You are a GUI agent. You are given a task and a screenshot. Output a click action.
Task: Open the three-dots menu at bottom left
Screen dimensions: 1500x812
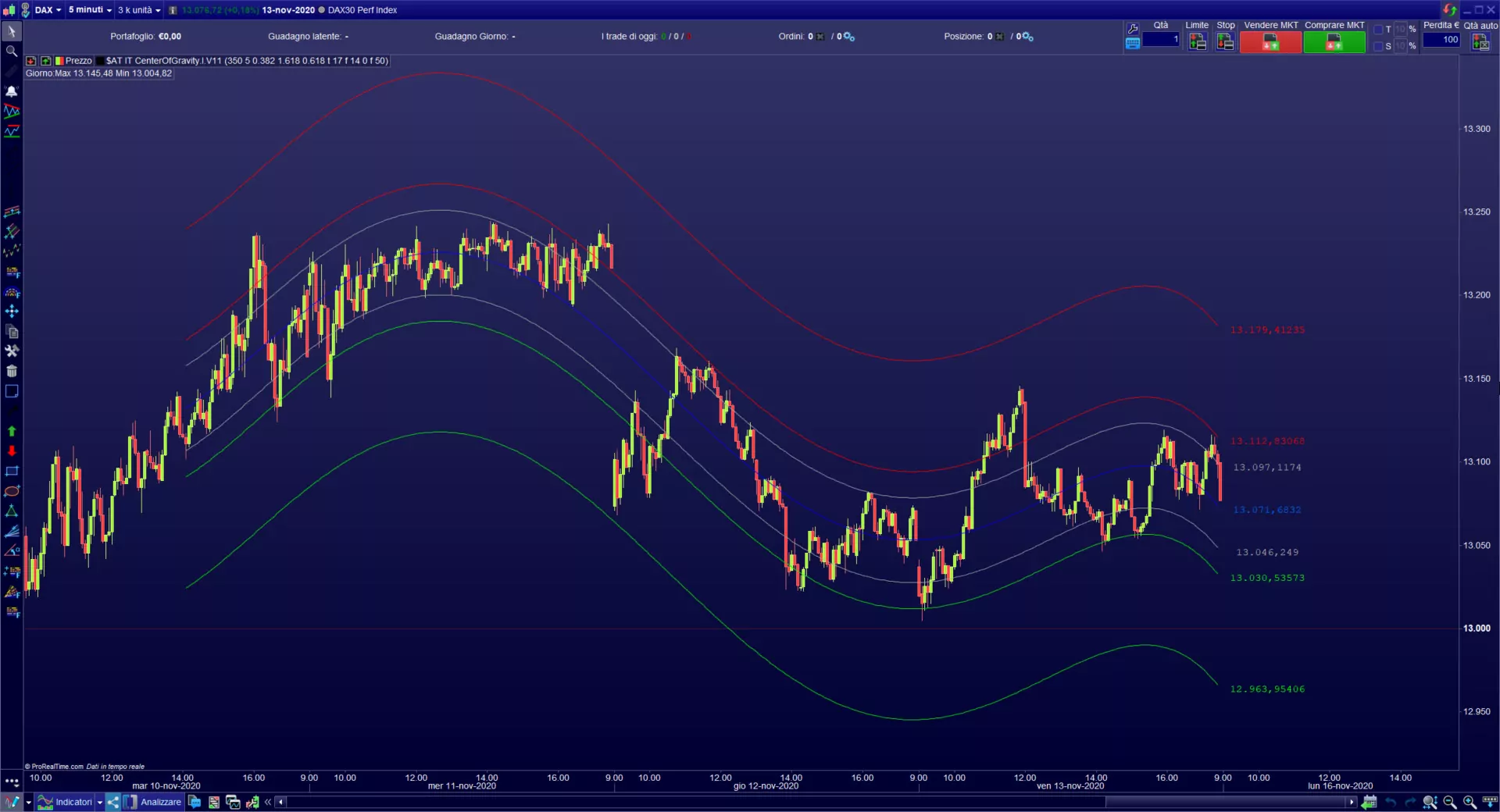pyautogui.click(x=12, y=782)
